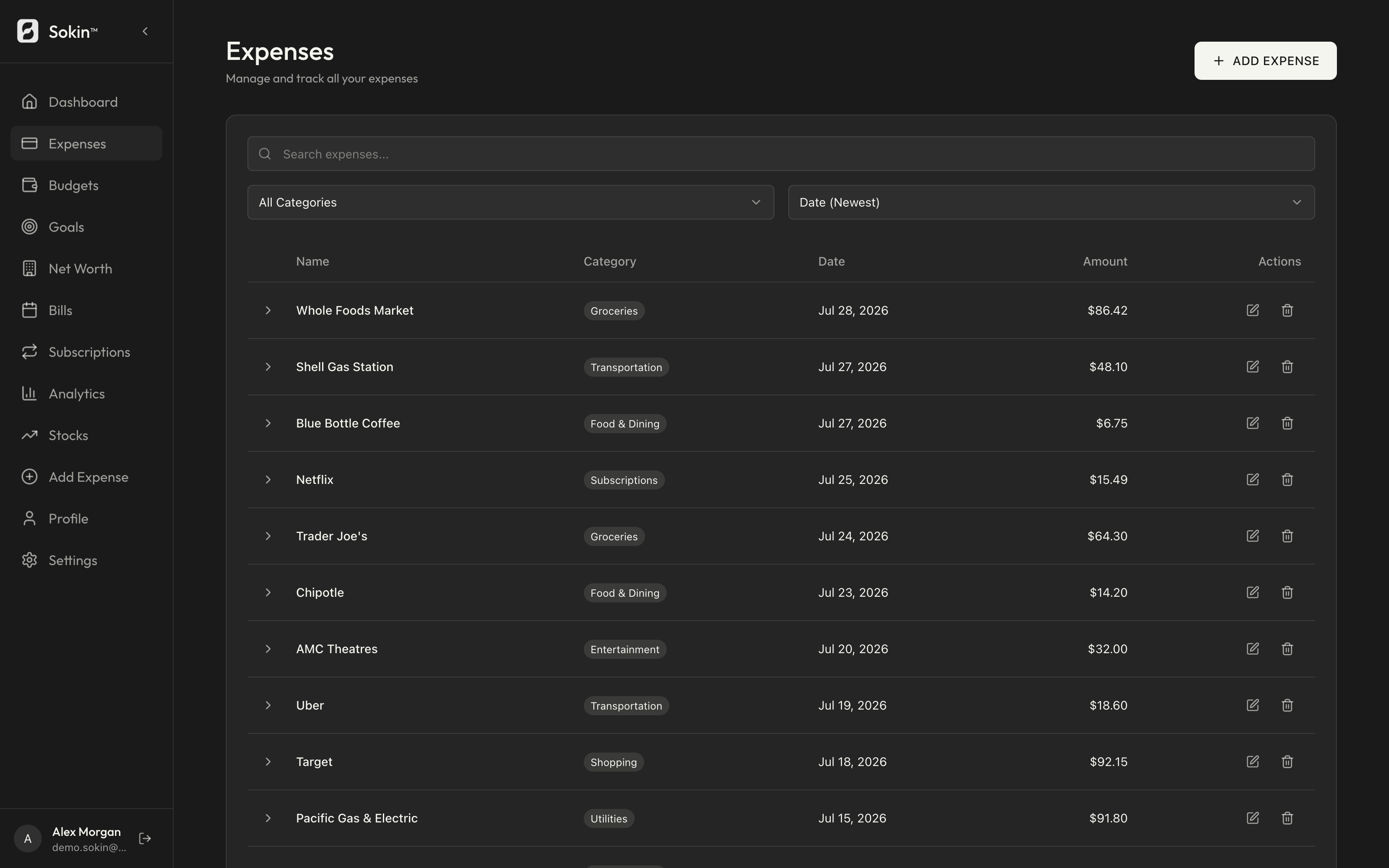Delete the Trader Joe's expense
1389x868 pixels.
(x=1287, y=536)
